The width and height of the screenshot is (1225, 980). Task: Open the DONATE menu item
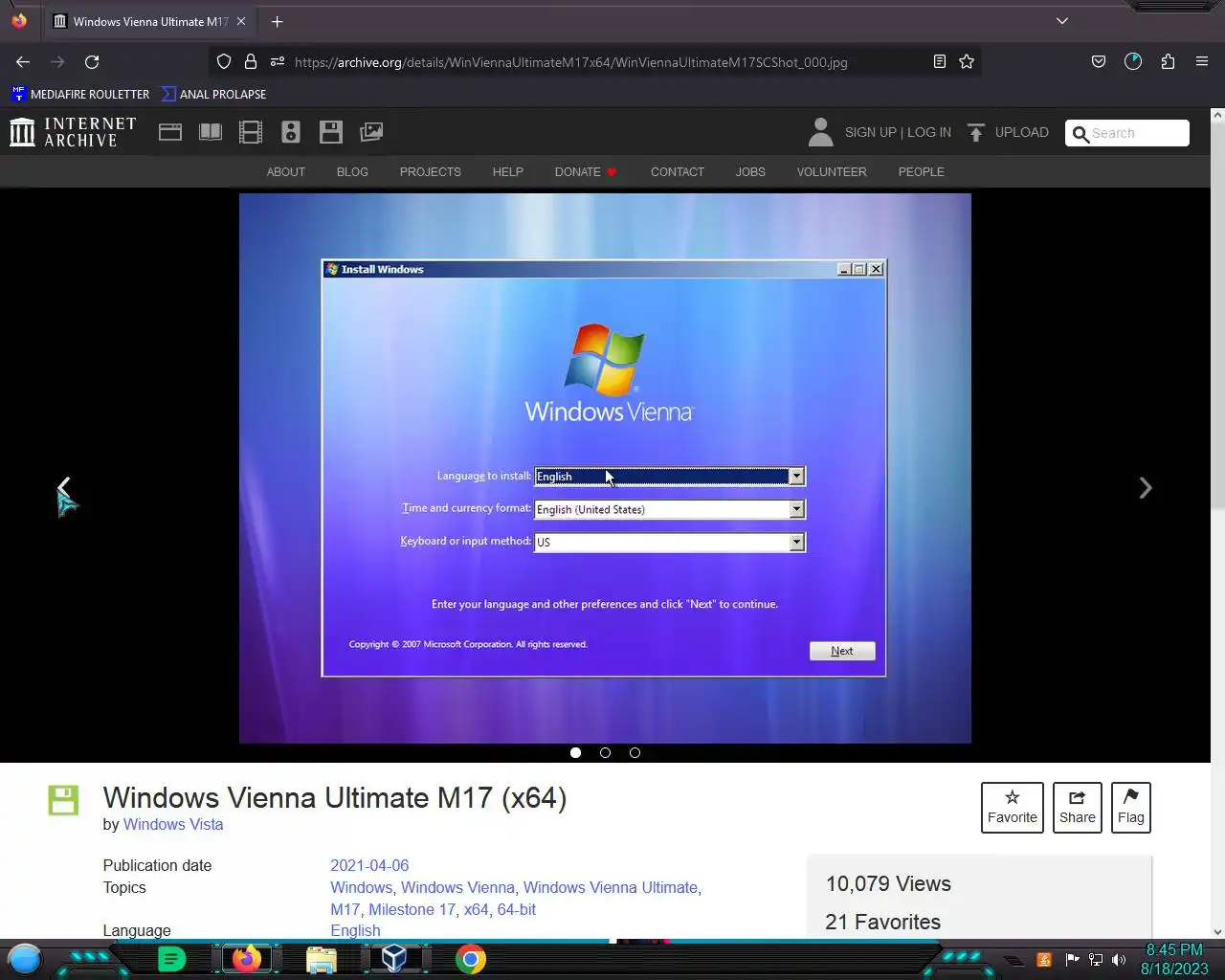[x=586, y=172]
